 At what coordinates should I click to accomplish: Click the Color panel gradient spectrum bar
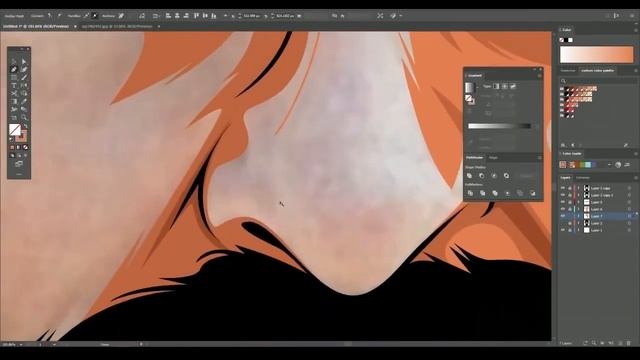(596, 55)
